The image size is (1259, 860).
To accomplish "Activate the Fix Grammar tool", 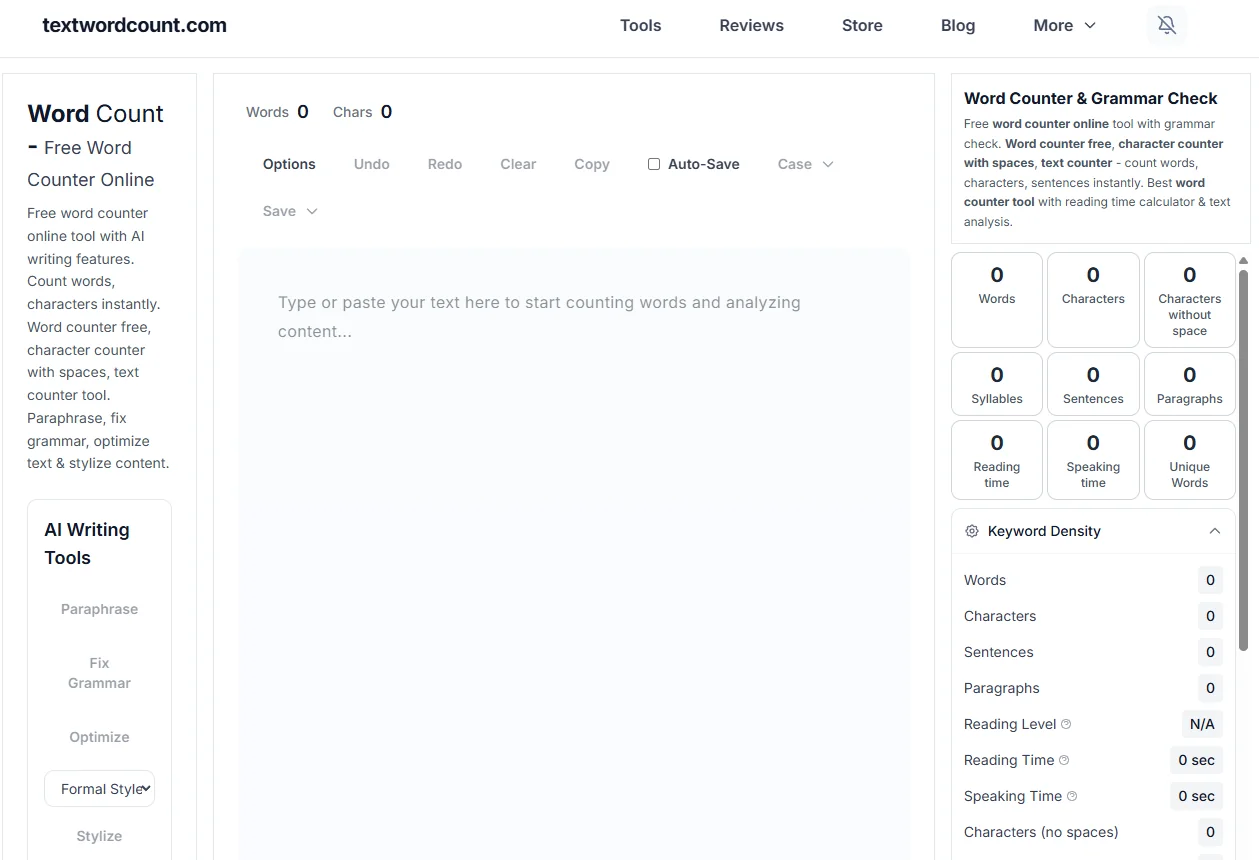I will (x=98, y=672).
